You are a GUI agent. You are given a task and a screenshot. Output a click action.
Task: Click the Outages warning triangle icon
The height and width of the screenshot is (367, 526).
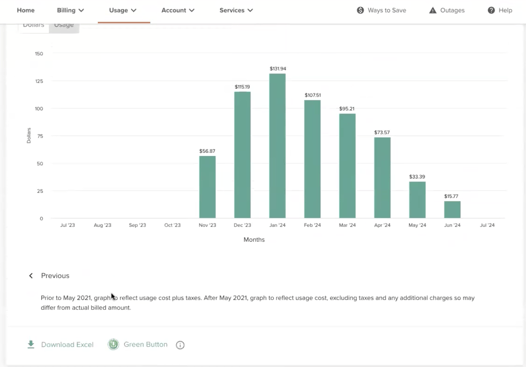[433, 10]
